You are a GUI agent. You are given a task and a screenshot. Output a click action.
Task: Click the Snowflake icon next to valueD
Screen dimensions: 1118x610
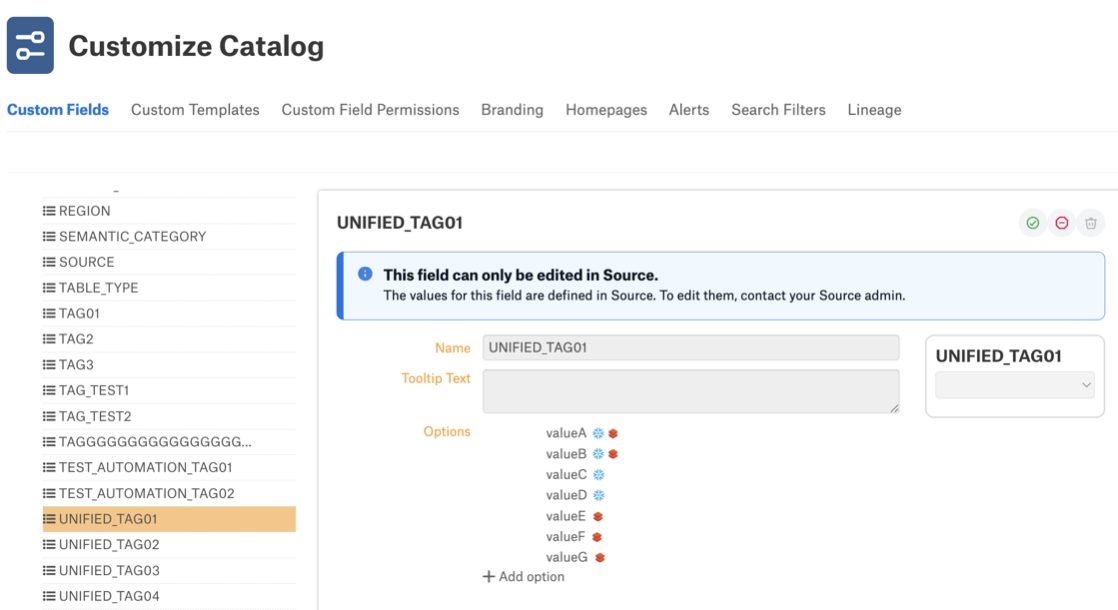(599, 495)
